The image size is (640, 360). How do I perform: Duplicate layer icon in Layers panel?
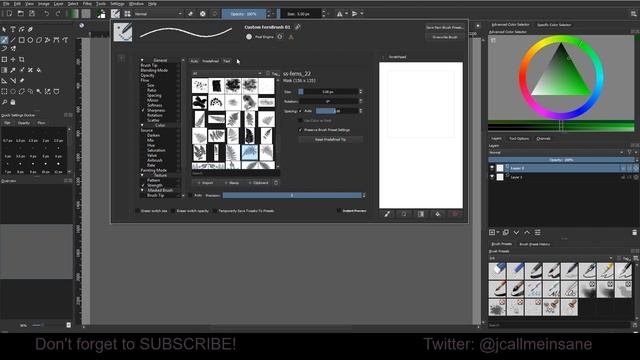pos(506,232)
